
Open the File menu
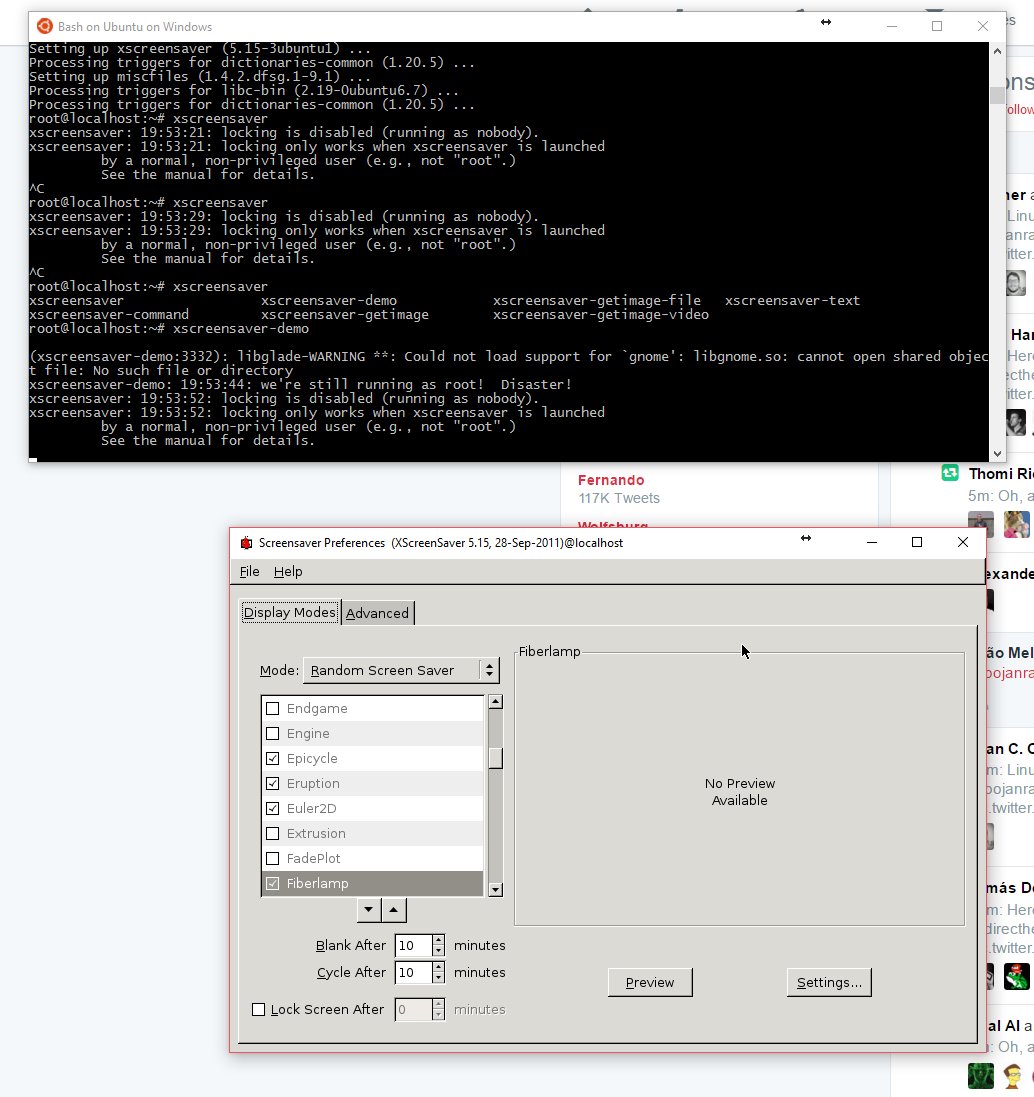(250, 572)
